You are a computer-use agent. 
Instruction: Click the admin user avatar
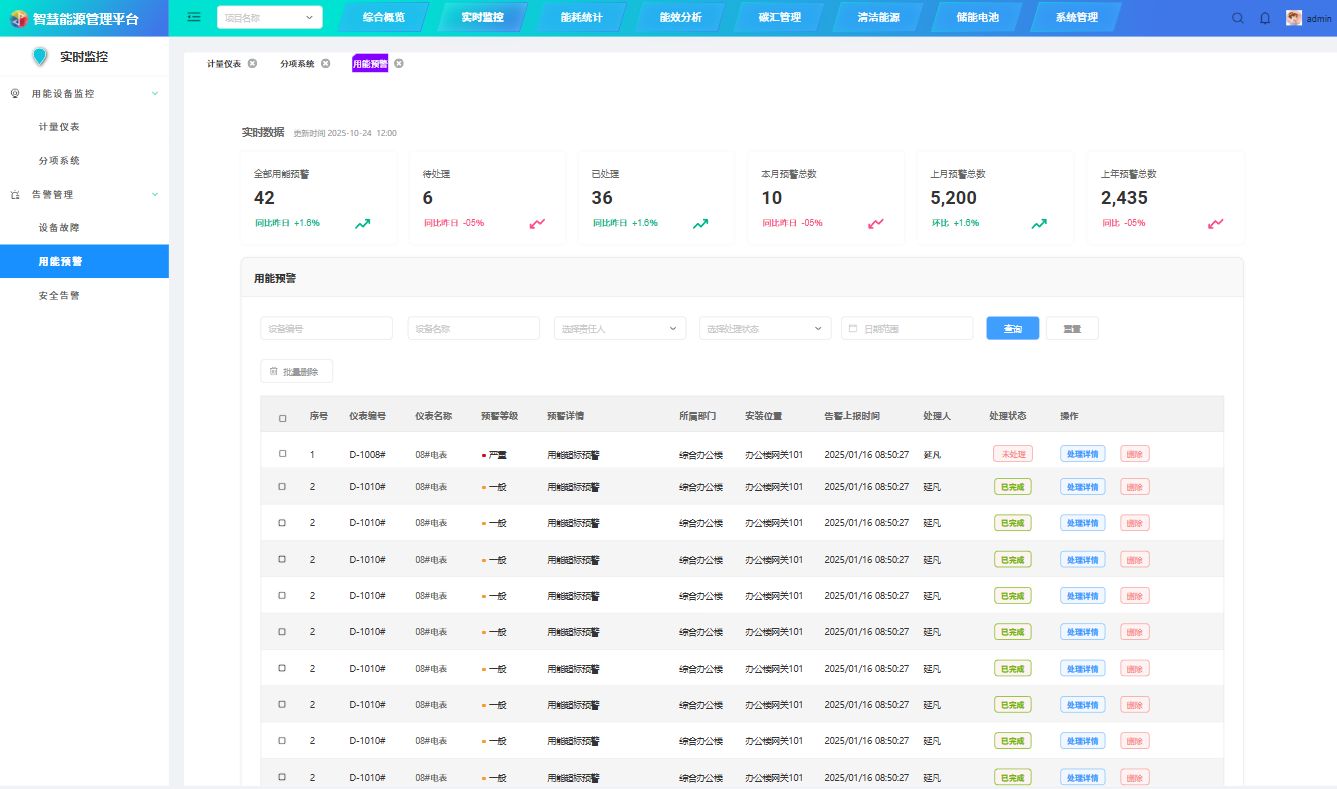(x=1294, y=18)
